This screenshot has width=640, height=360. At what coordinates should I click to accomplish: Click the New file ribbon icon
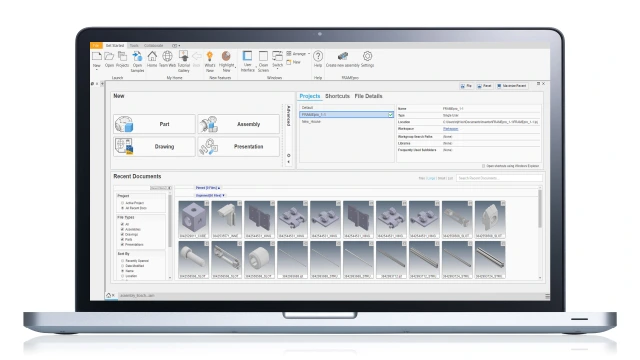pos(96,56)
